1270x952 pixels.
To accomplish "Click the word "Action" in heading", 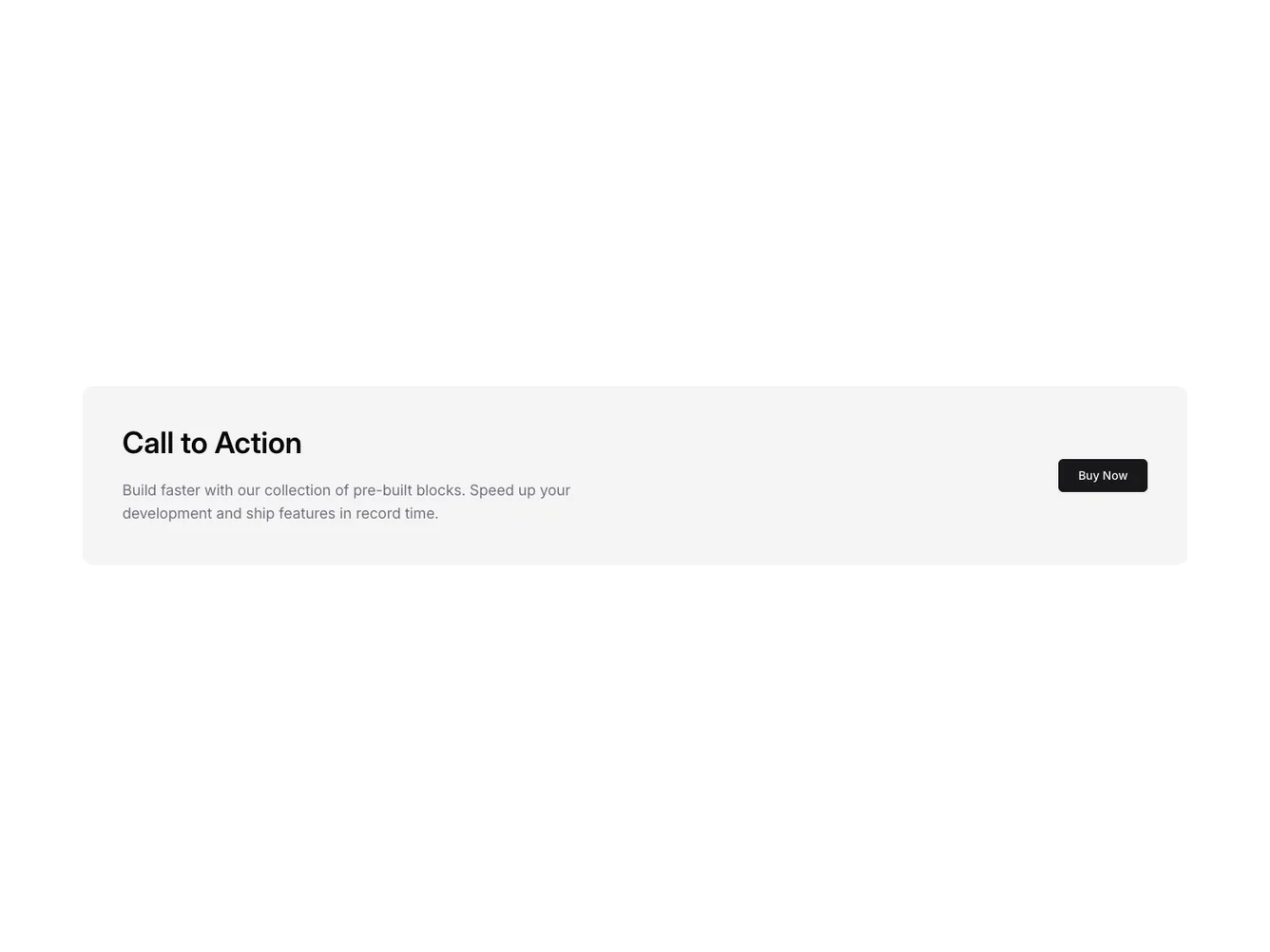I will (x=258, y=443).
